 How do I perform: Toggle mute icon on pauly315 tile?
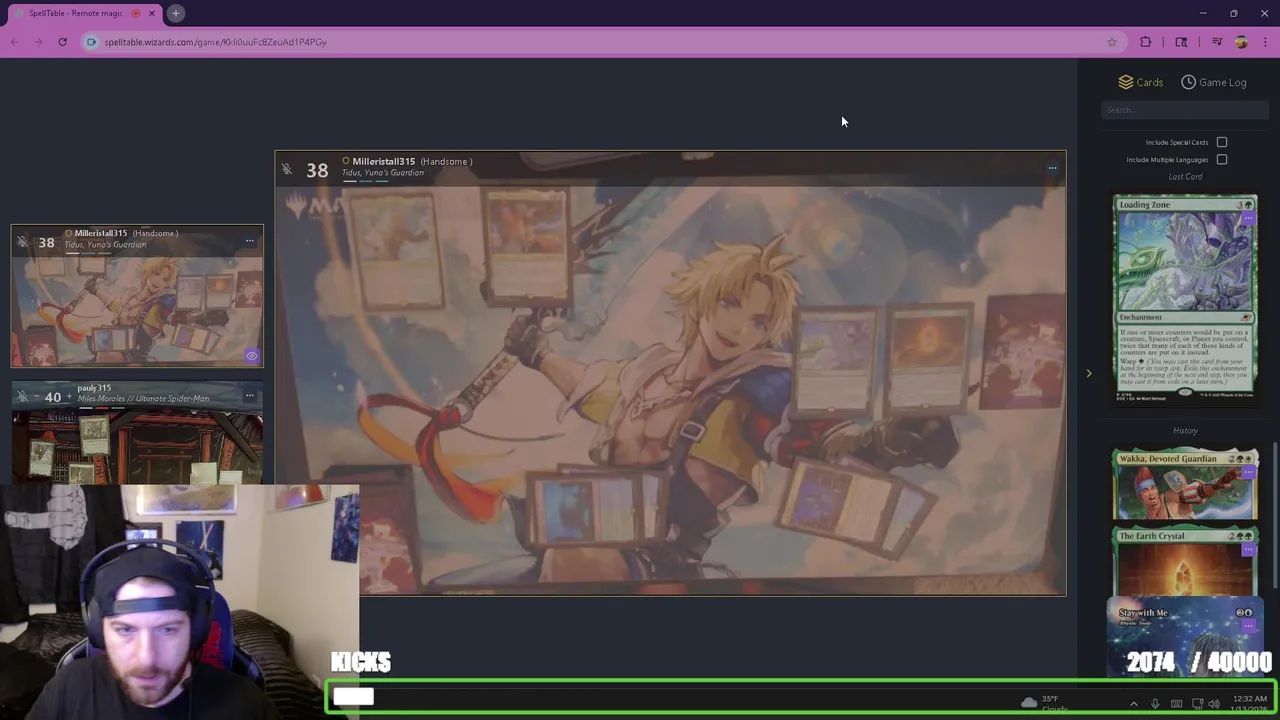[22, 397]
